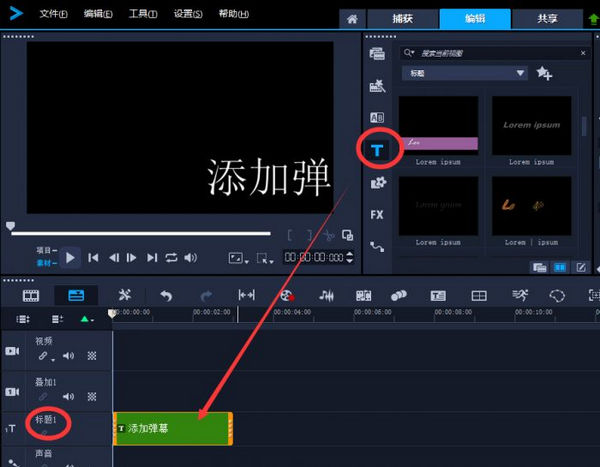Open the resize/crop tool dropdown

[265, 258]
